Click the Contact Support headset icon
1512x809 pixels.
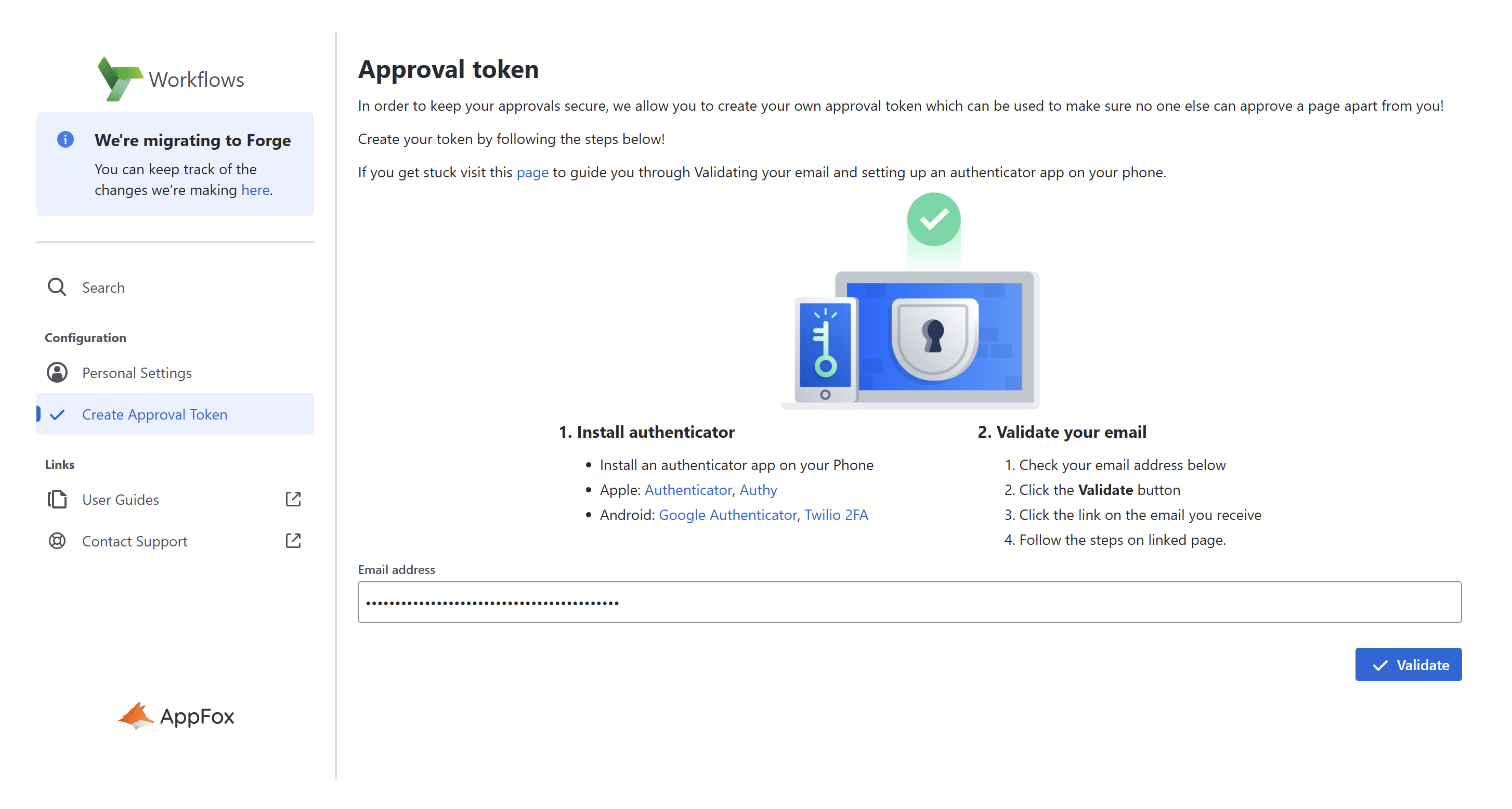pyautogui.click(x=57, y=541)
